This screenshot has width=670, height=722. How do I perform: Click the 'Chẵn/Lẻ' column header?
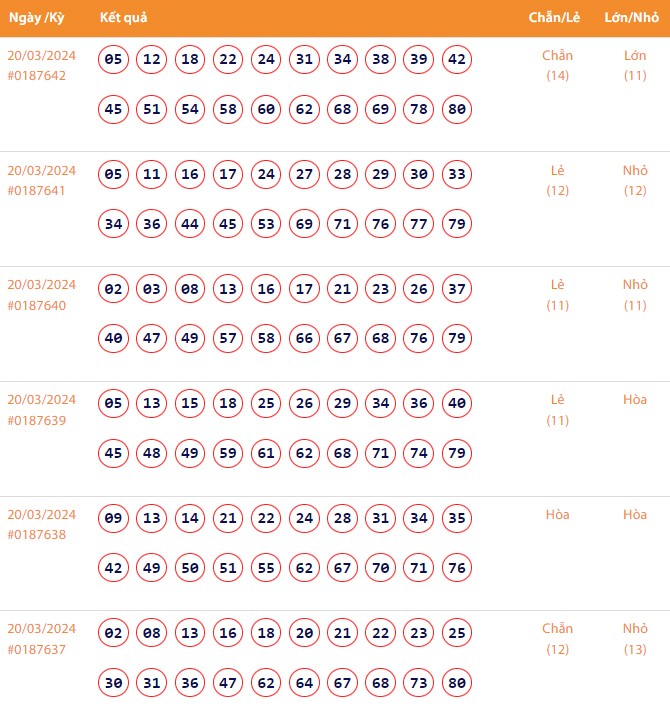[x=557, y=18]
